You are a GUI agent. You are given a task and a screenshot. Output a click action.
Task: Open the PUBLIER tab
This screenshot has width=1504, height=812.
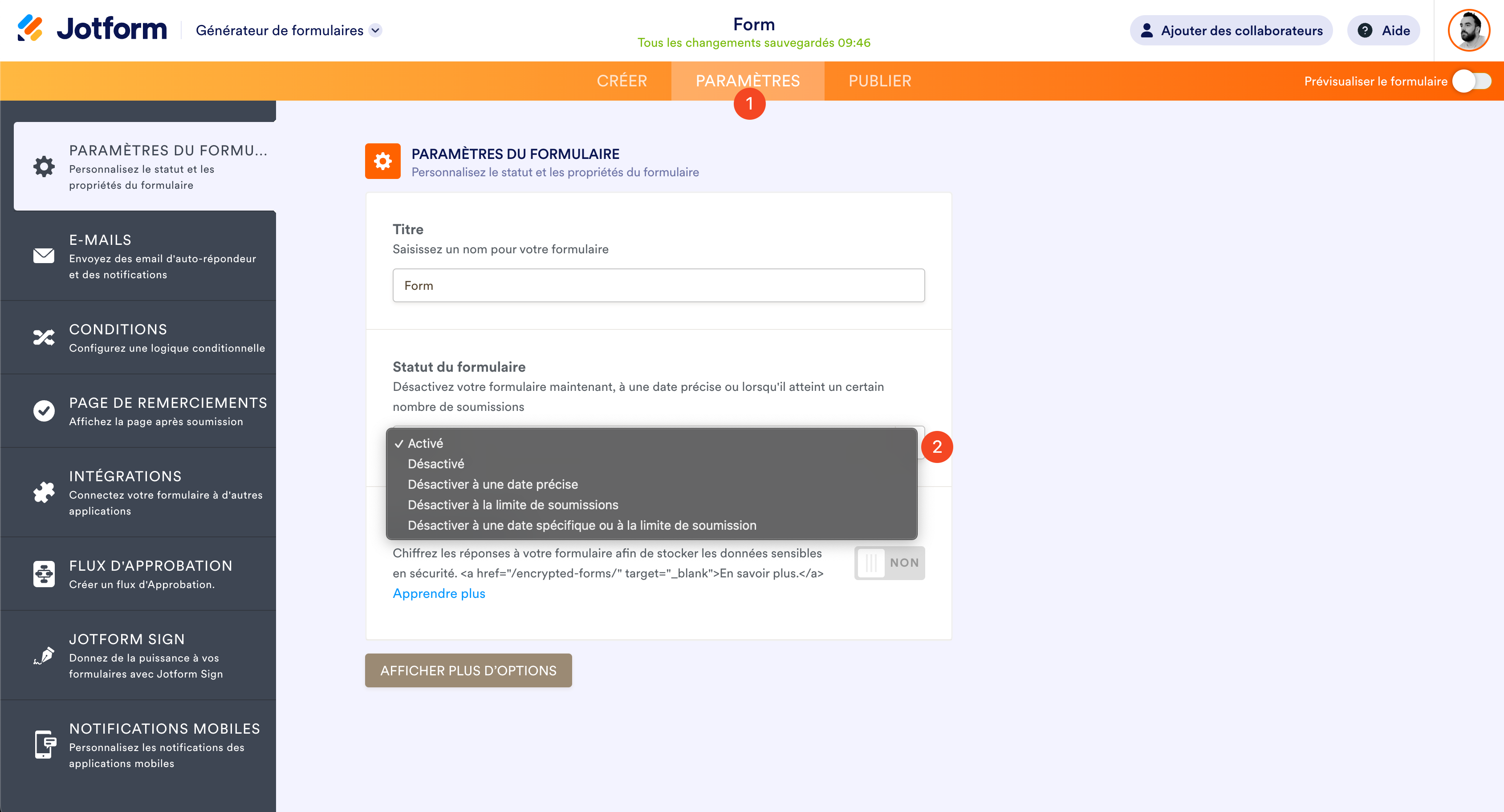click(x=879, y=81)
